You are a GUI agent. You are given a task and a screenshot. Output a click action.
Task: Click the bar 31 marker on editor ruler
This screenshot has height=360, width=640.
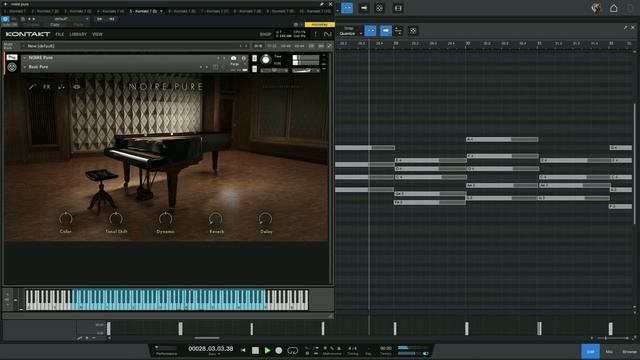[540, 43]
